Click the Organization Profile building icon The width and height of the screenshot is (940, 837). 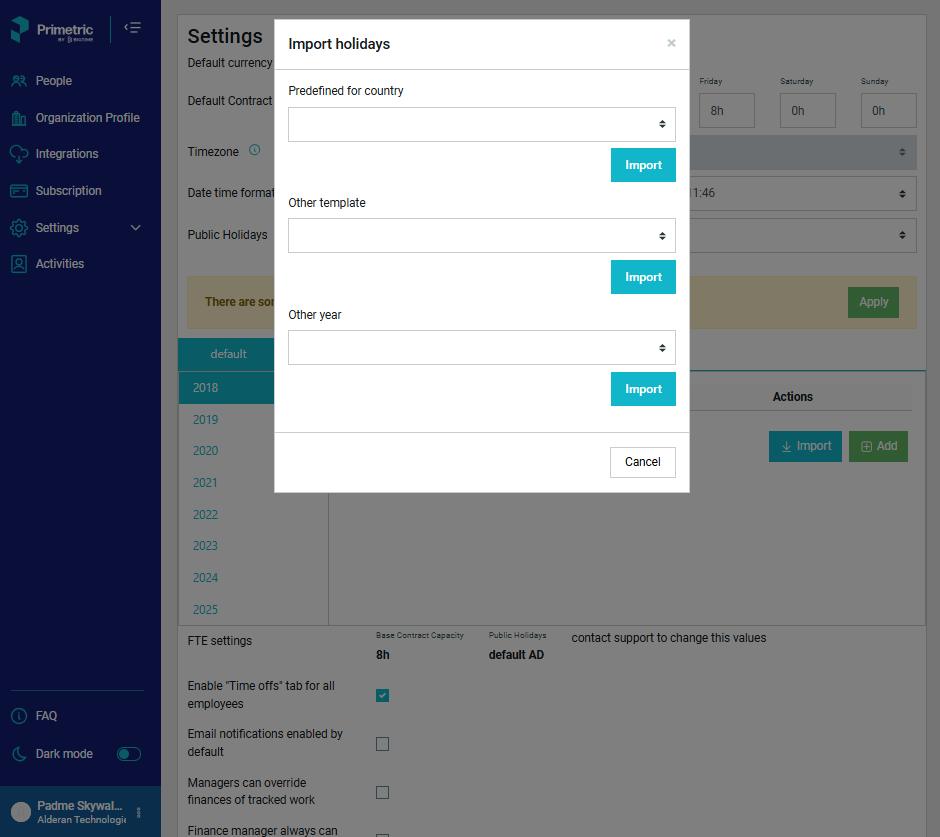tap(19, 118)
